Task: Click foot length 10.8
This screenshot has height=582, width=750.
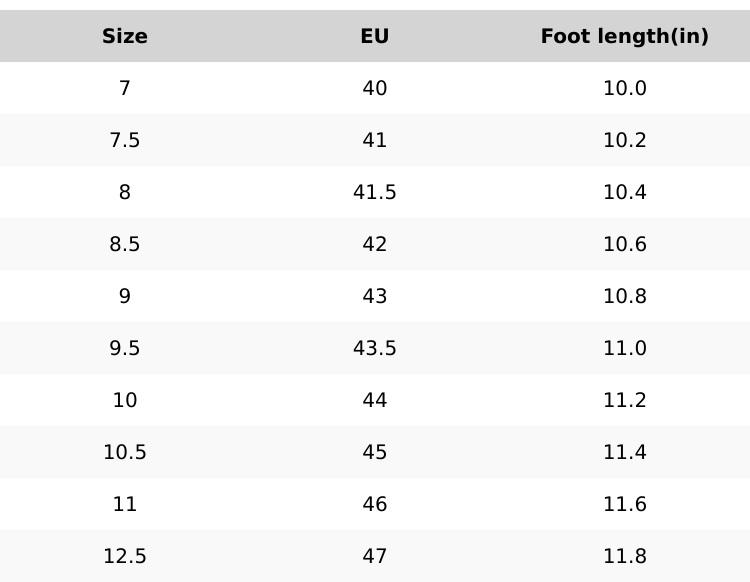Action: point(625,296)
